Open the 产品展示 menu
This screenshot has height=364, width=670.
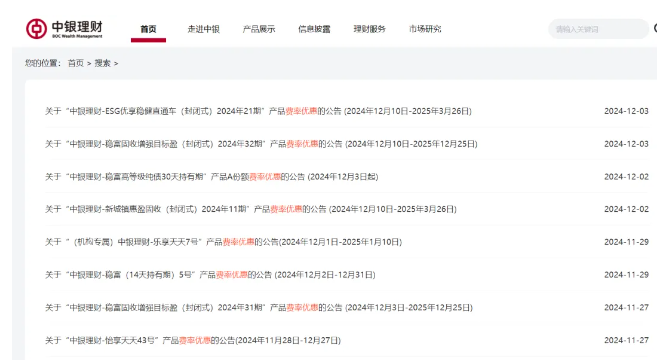(x=259, y=29)
